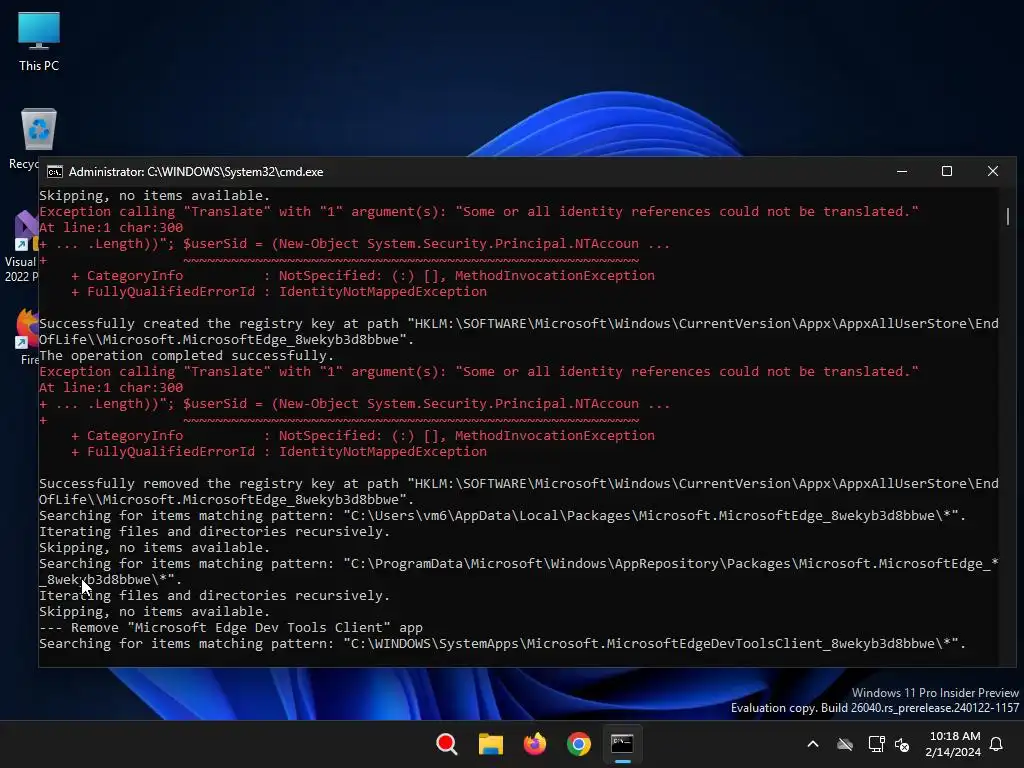Screen dimensions: 1024x768
Task: Click the console vertical scrollbar thumb
Action: [x=1008, y=216]
